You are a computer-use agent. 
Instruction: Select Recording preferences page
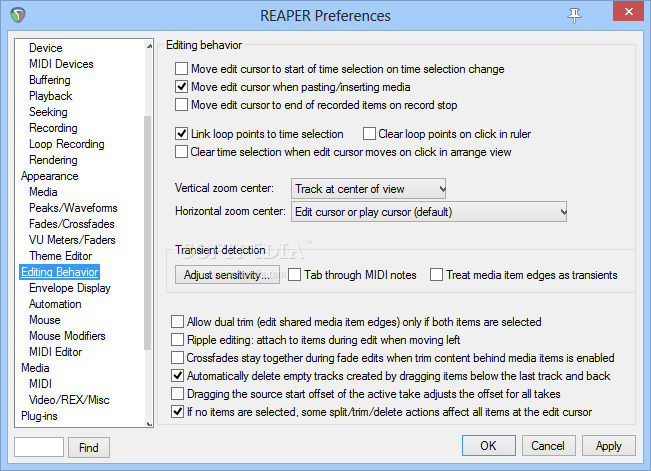53,128
